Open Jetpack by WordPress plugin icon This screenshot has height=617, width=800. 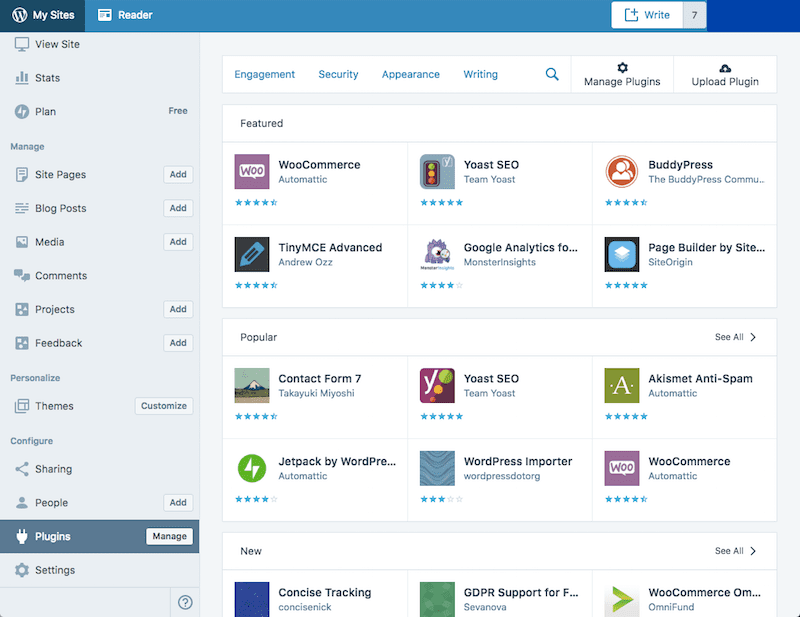(252, 468)
